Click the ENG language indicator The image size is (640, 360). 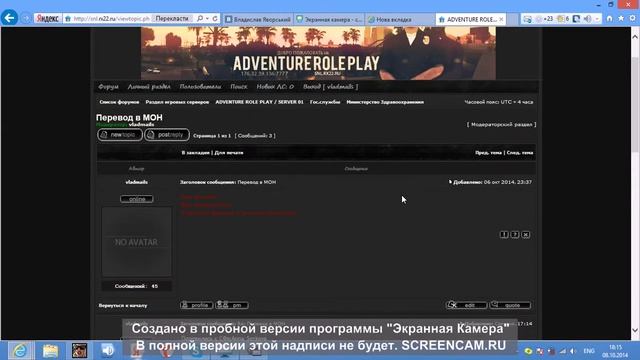click(x=589, y=351)
